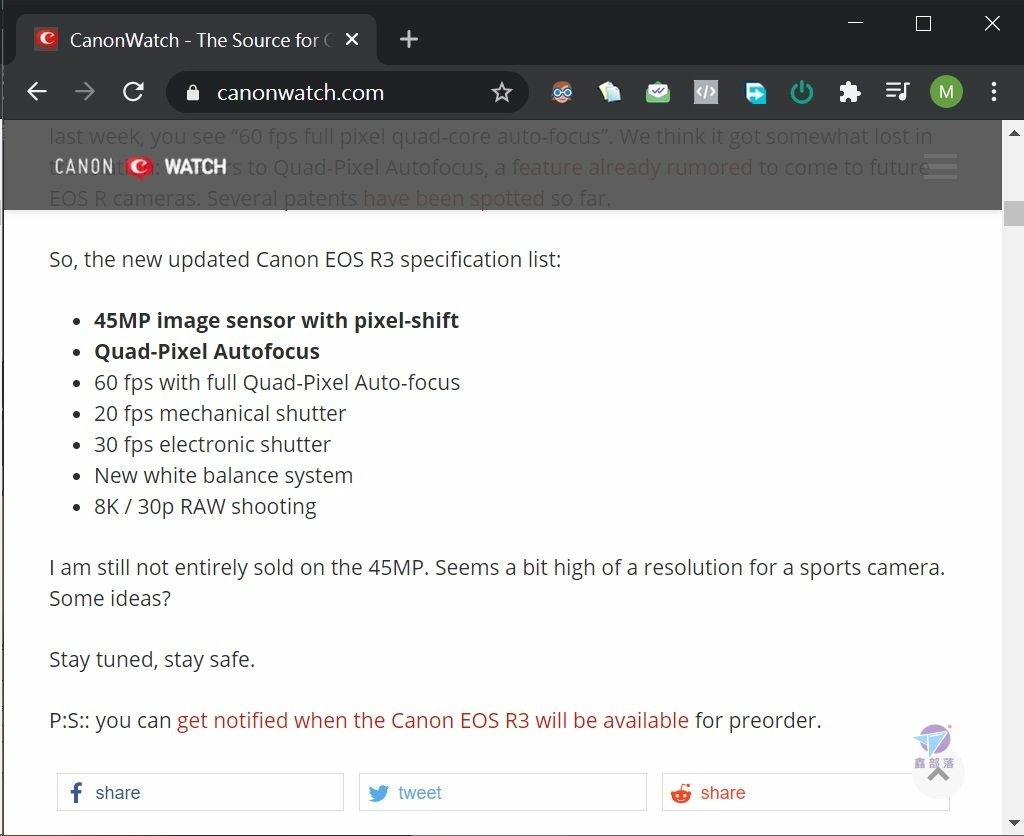Click the vertical scrollbar thumb

[1014, 214]
